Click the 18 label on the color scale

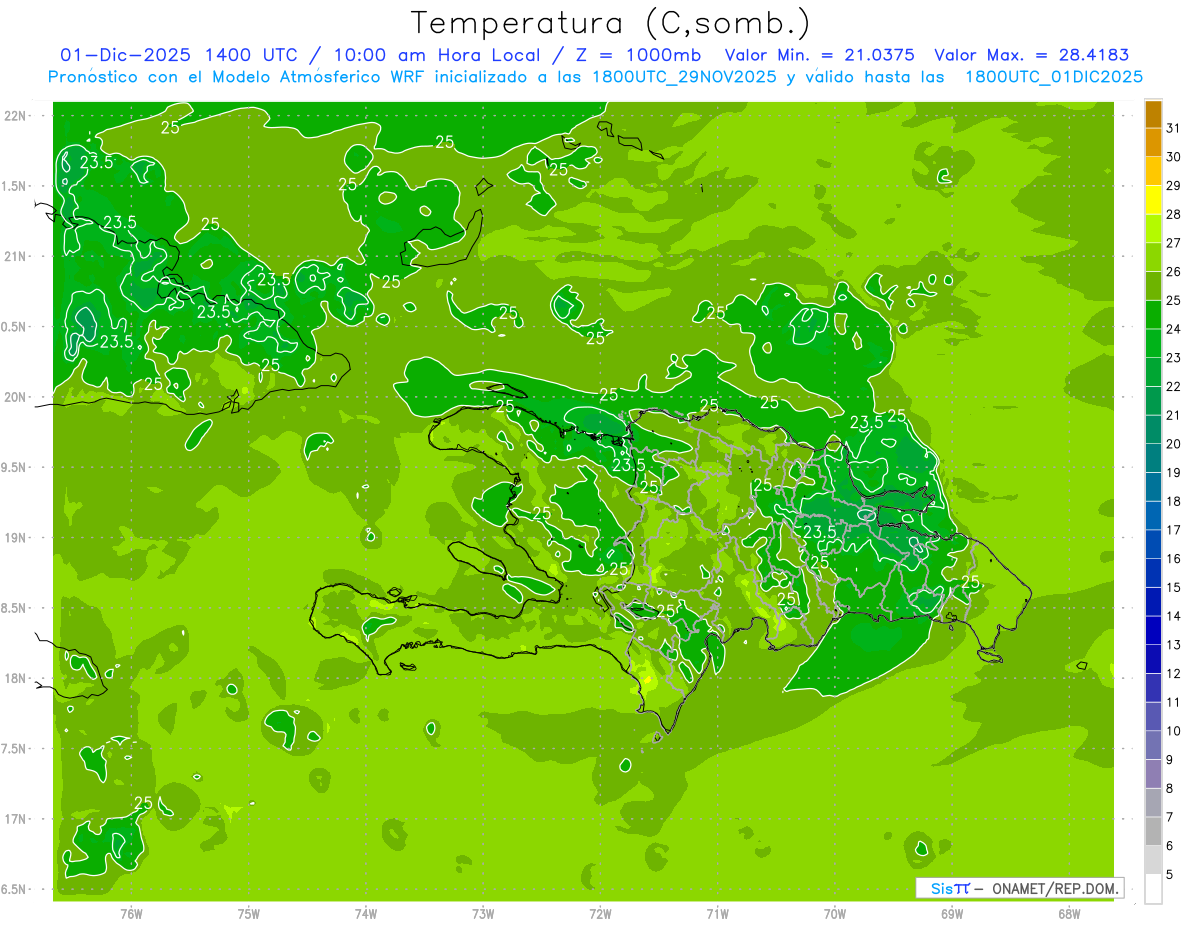point(1173,501)
